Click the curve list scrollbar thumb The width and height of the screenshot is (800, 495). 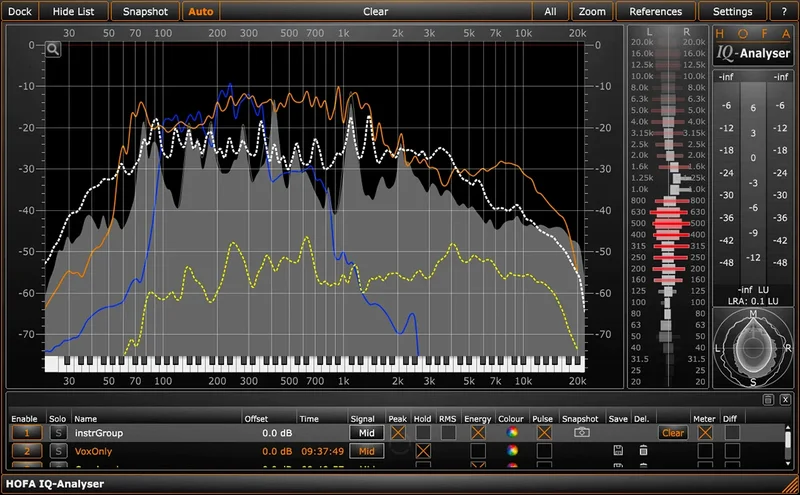point(789,440)
